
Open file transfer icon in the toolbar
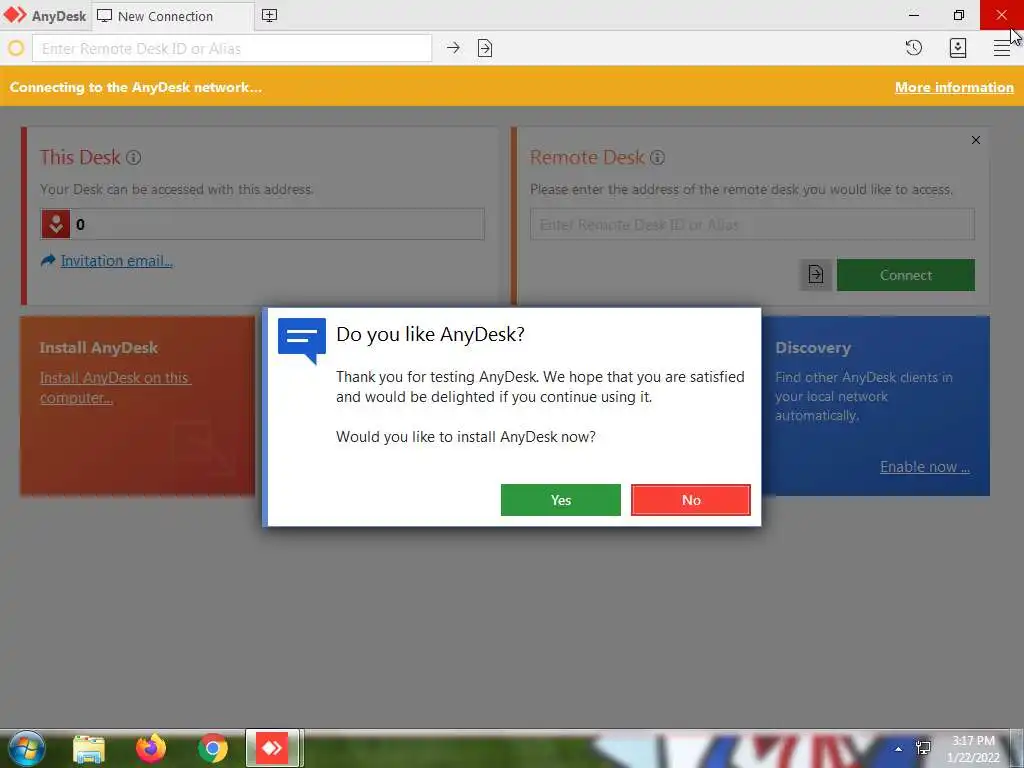pos(485,48)
